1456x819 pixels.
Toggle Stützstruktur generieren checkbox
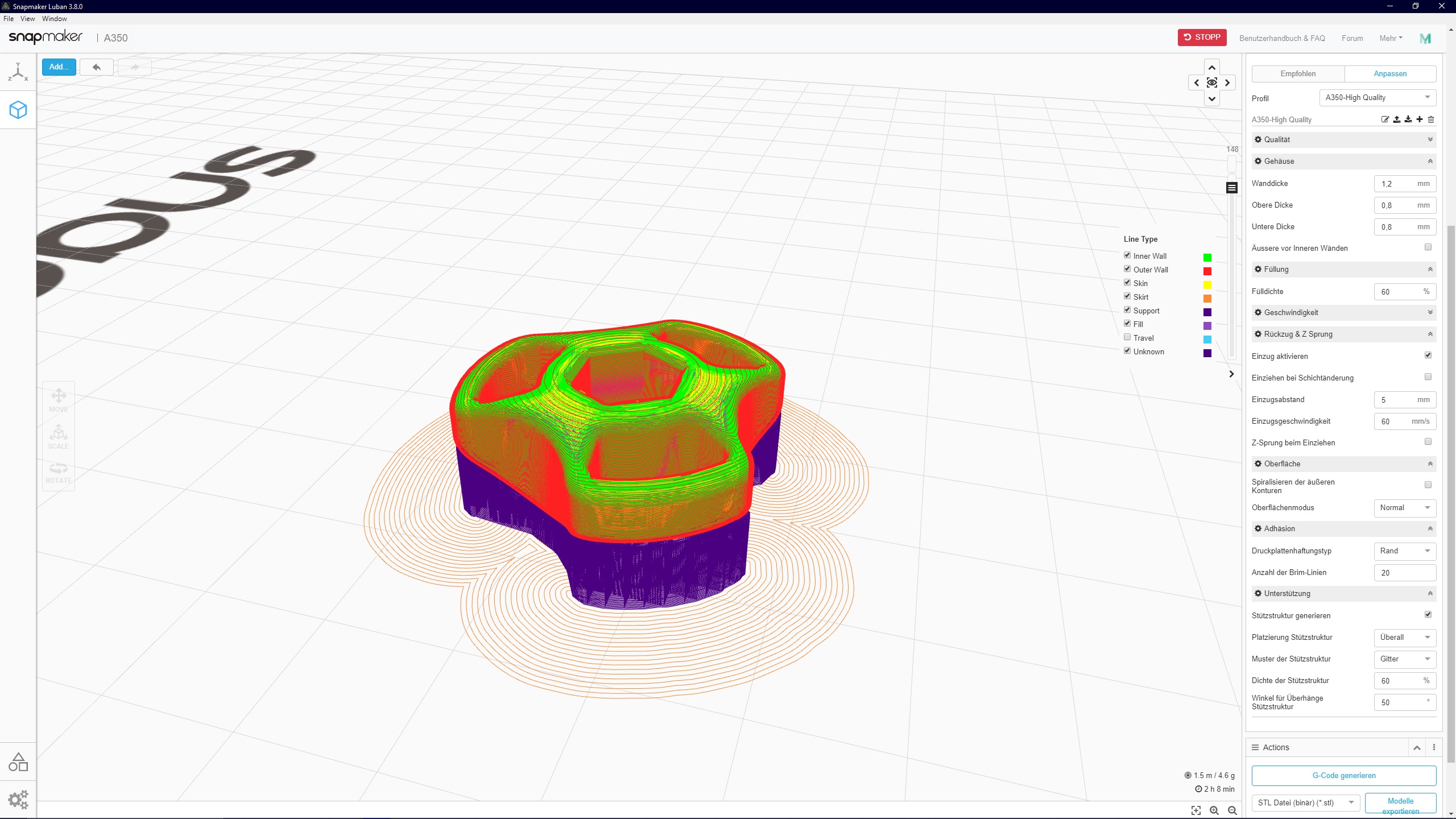point(1428,615)
